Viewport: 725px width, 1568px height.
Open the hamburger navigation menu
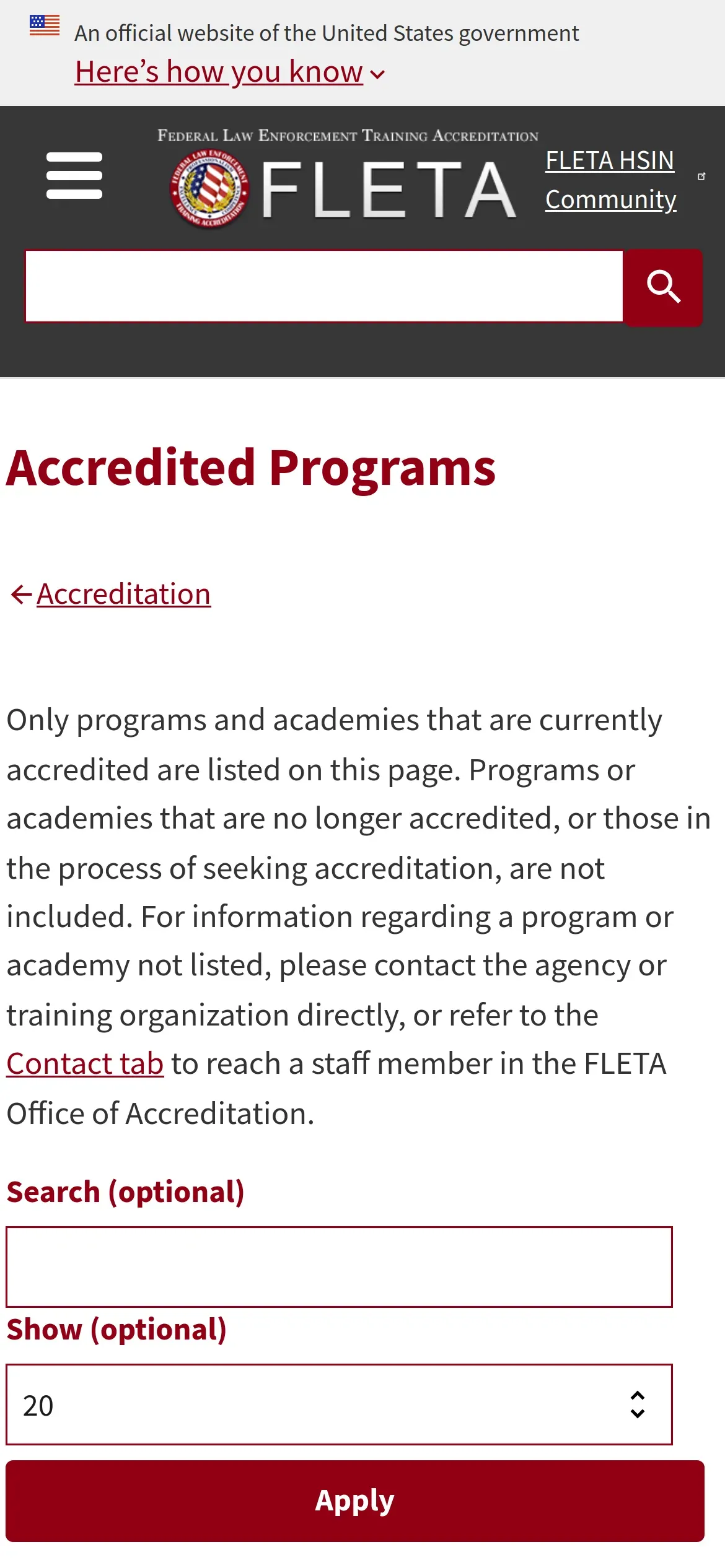74,176
